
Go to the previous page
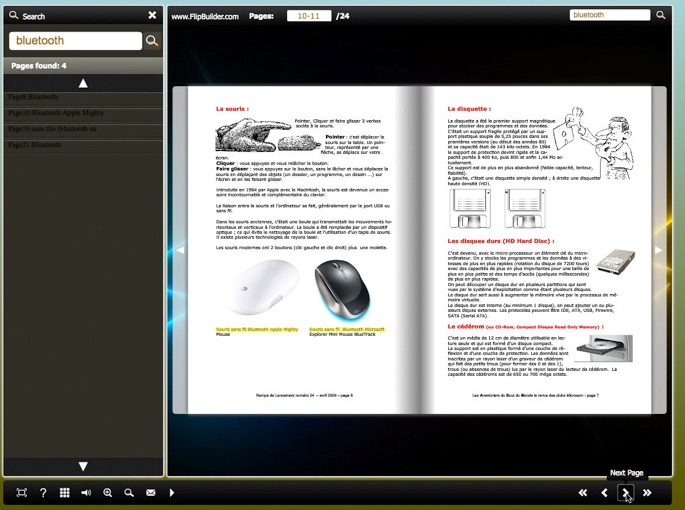click(x=604, y=493)
